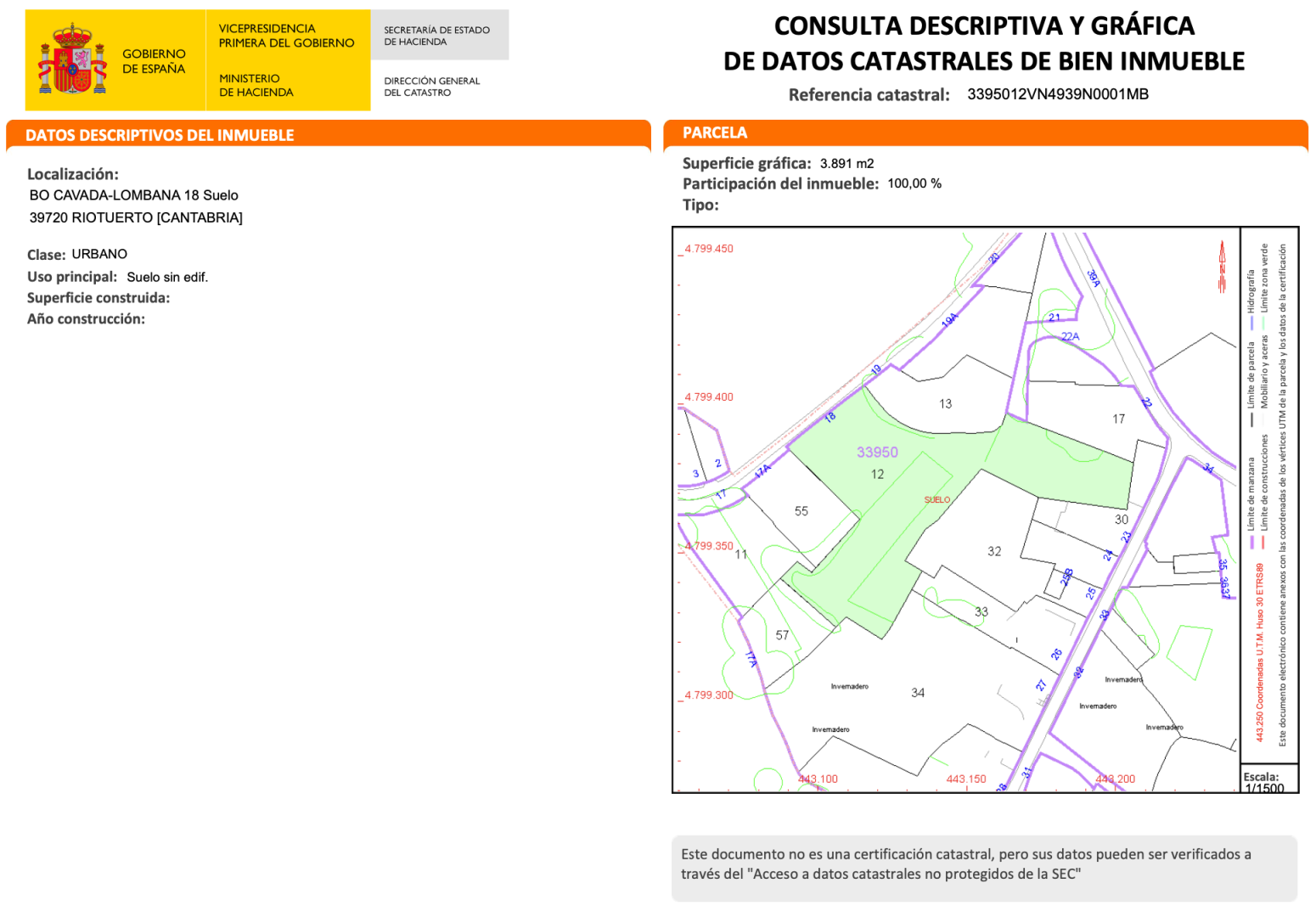Click the "443.100" easting label
Screen dimensions: 1316x906
pos(818,779)
